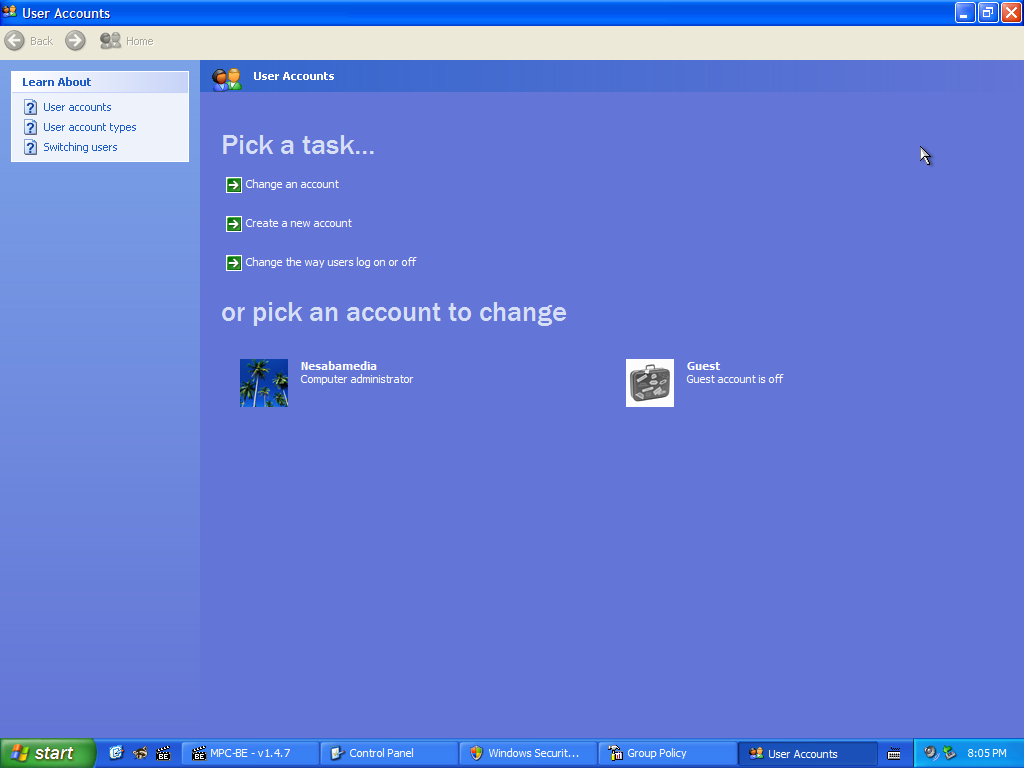Click the help icon next to User accounts
The width and height of the screenshot is (1024, 768).
31,108
